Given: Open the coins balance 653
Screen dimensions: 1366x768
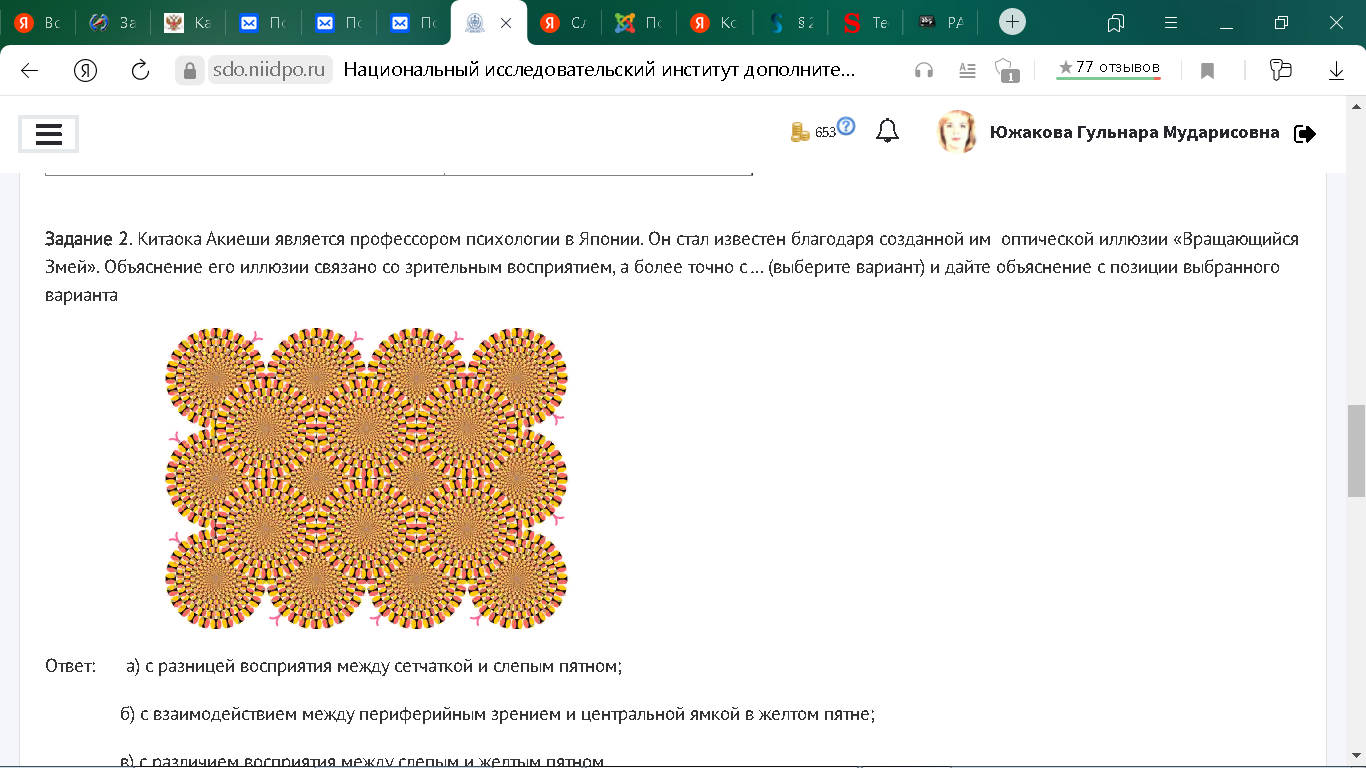Looking at the screenshot, I should [x=813, y=132].
